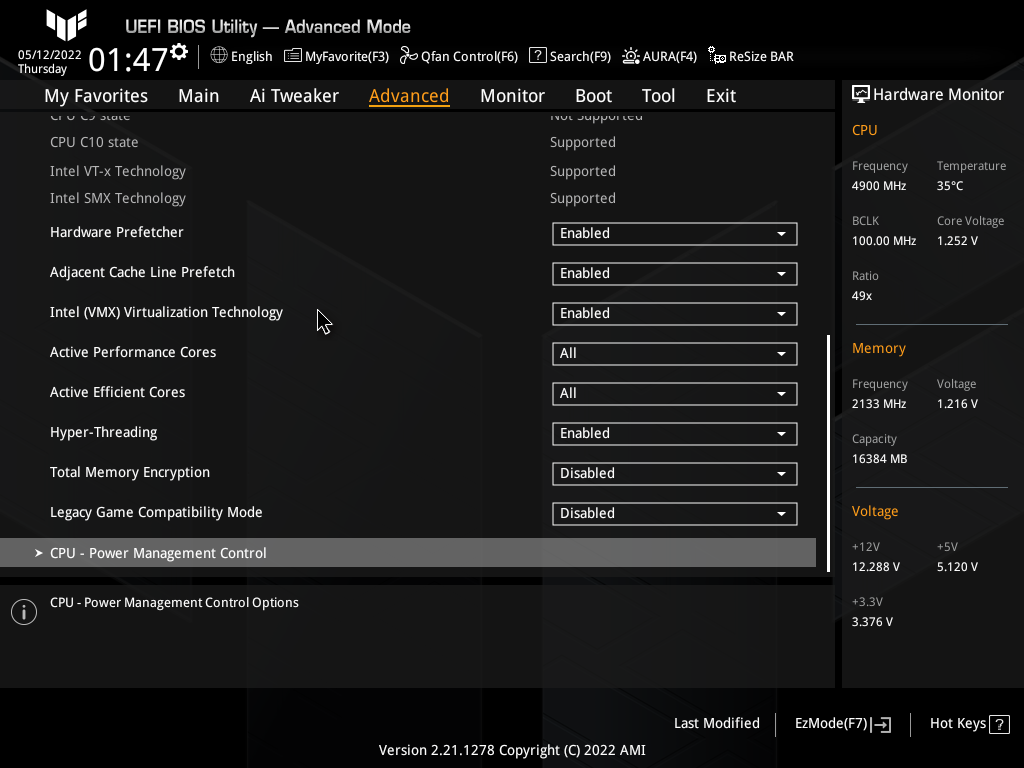Open Legacy Game Compatibility Mode dropdown

tap(675, 513)
